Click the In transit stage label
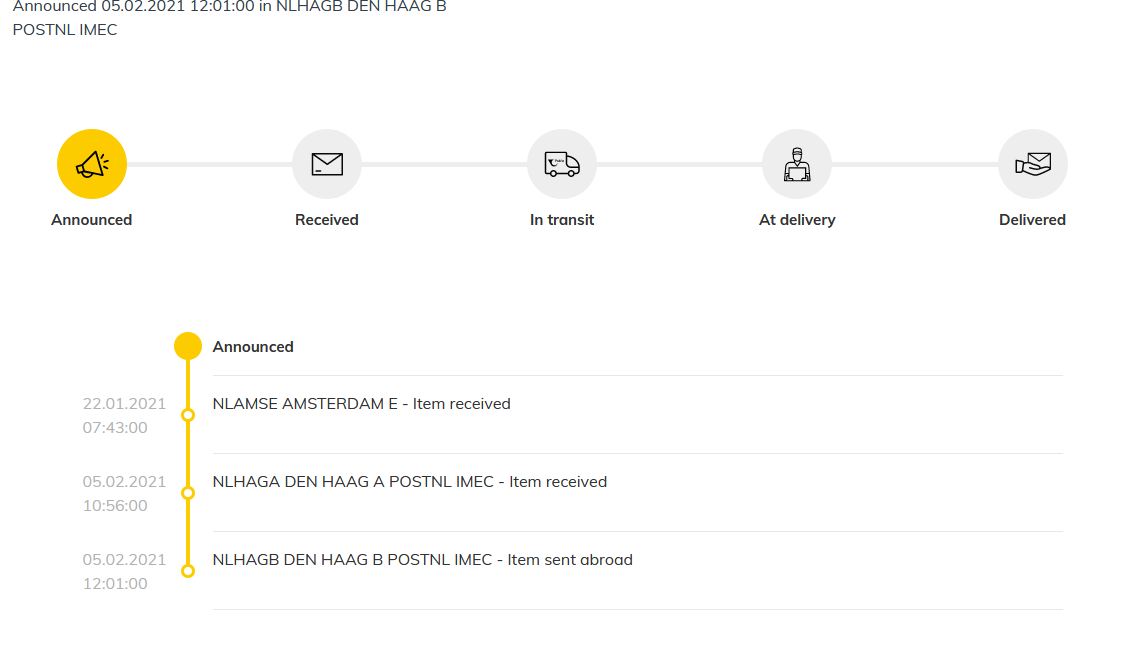 point(562,220)
